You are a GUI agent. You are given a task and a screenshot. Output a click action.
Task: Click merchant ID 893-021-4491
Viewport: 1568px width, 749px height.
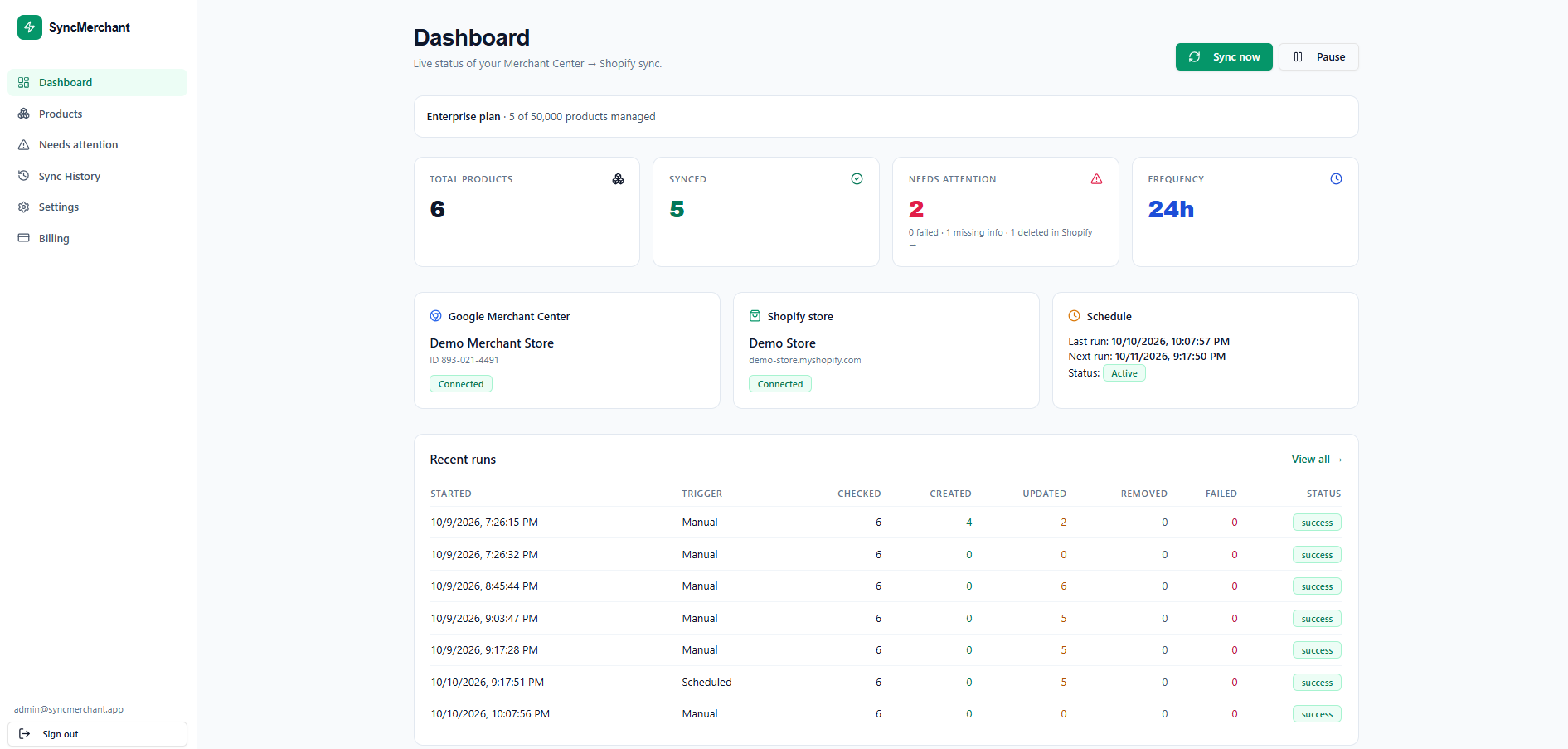[x=464, y=360]
